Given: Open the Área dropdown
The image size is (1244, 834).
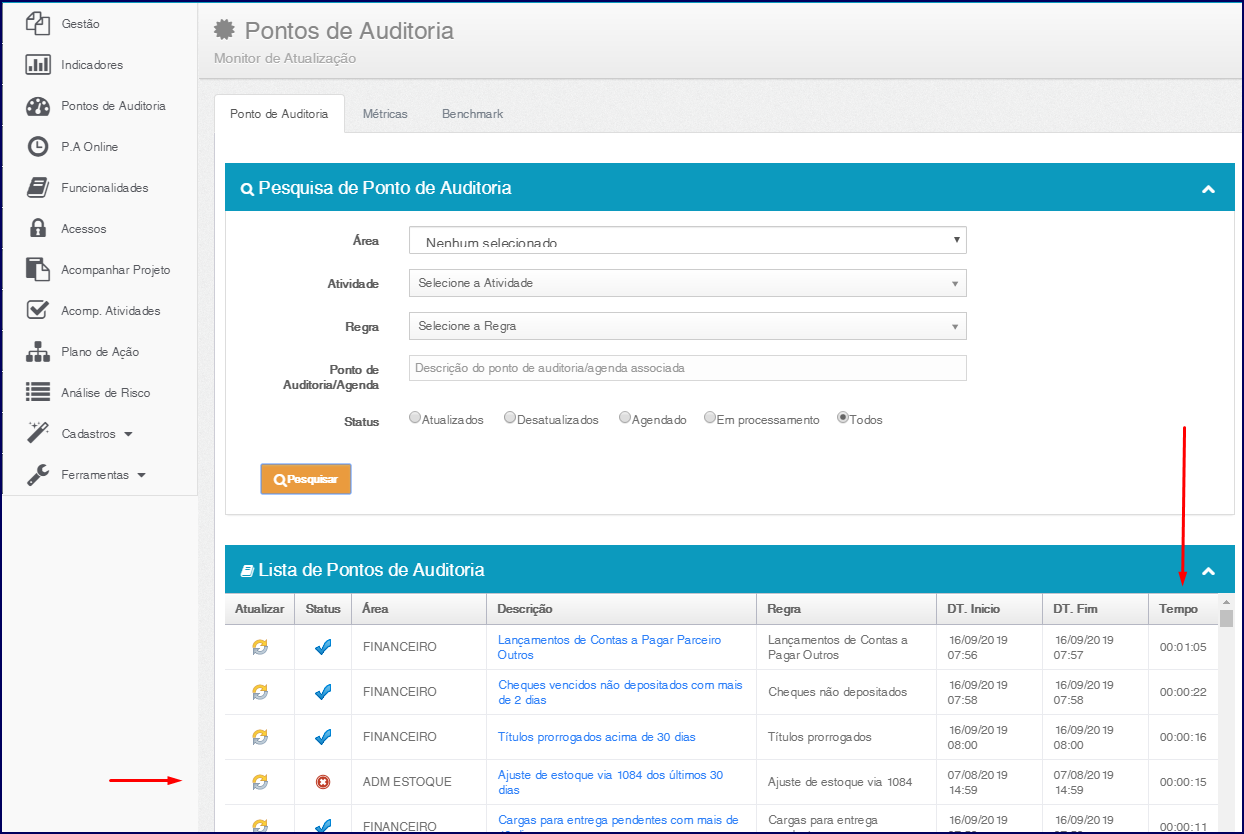Looking at the screenshot, I should (688, 240).
